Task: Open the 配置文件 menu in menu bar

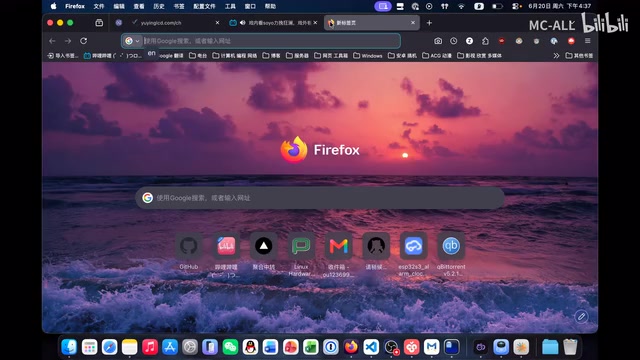Action: (x=204, y=6)
